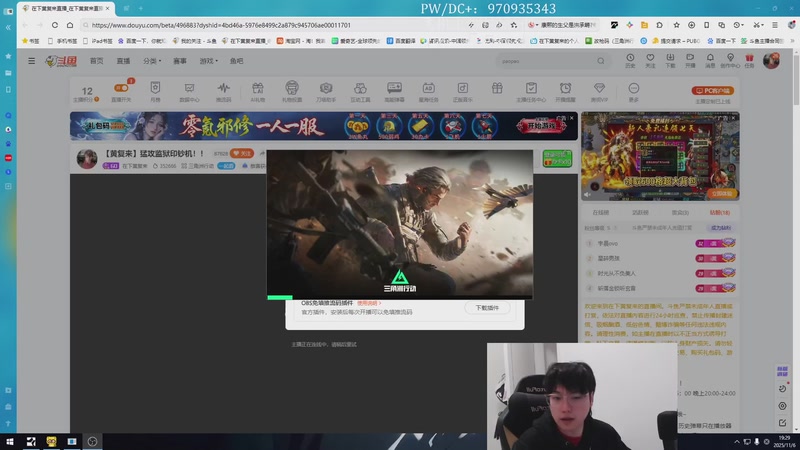
Task: Switch to the 贵宾 VIP guests tab
Action: 680,212
